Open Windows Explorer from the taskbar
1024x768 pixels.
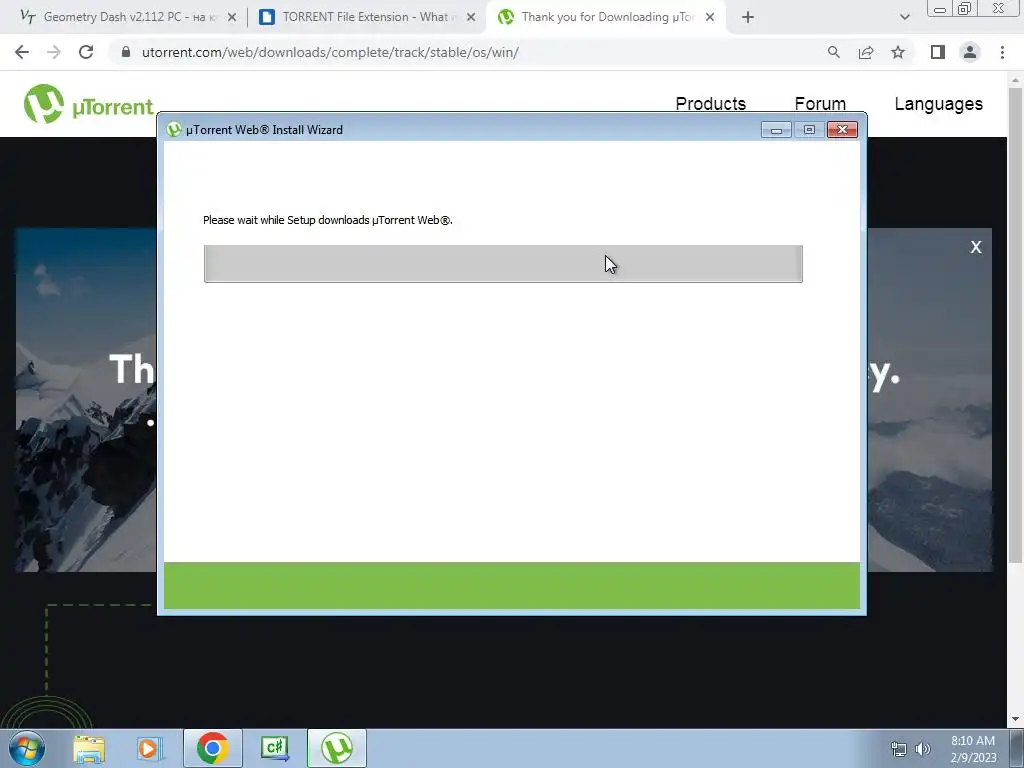[89, 748]
